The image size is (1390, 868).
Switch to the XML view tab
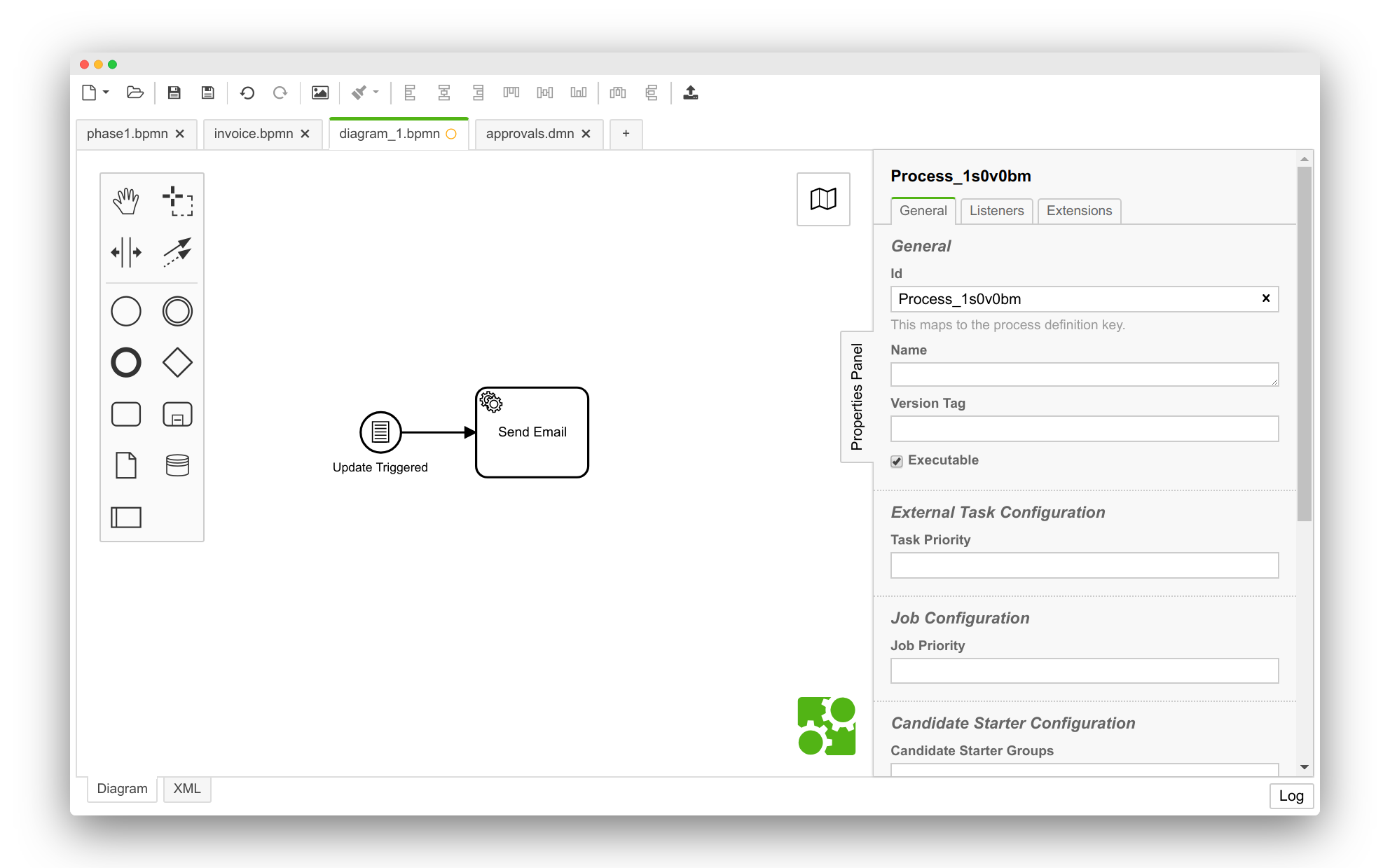coord(187,789)
